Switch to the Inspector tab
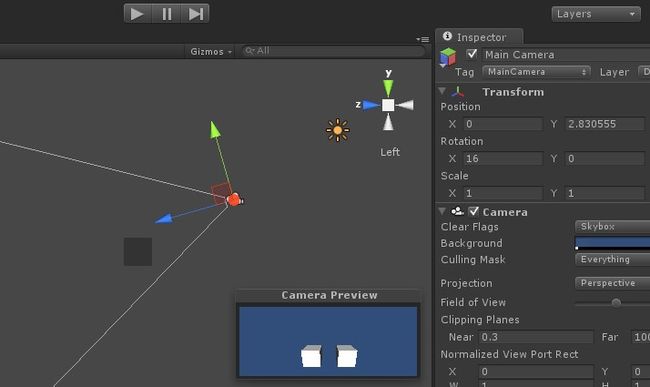Image resolution: width=650 pixels, height=387 pixels. pos(480,37)
